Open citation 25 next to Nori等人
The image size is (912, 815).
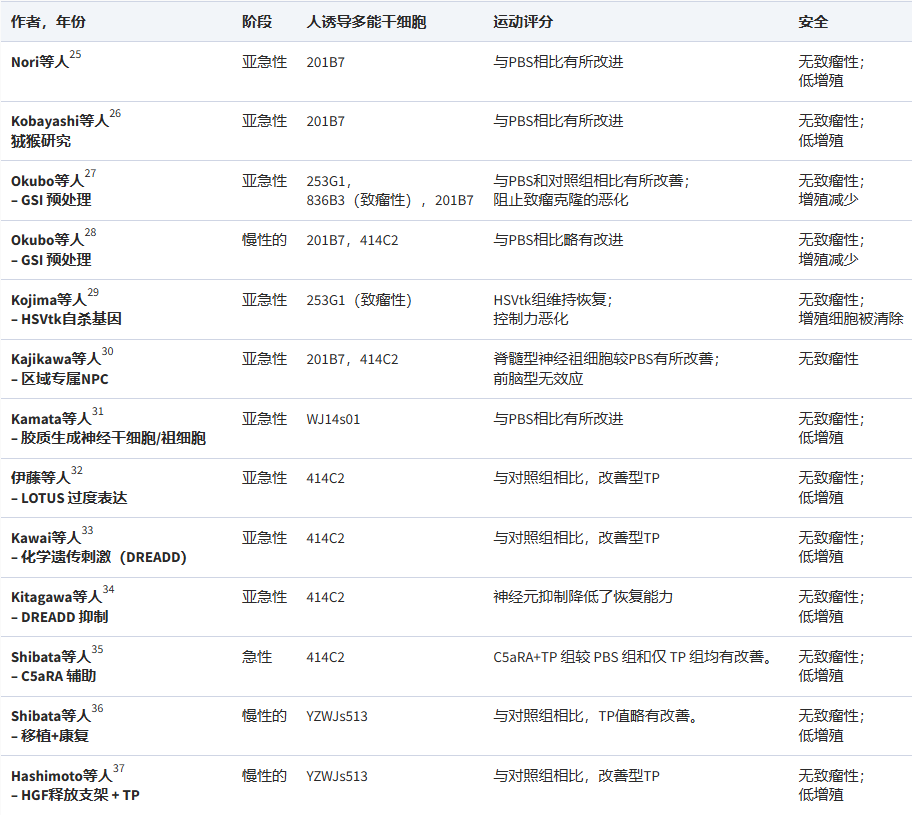coord(75,55)
